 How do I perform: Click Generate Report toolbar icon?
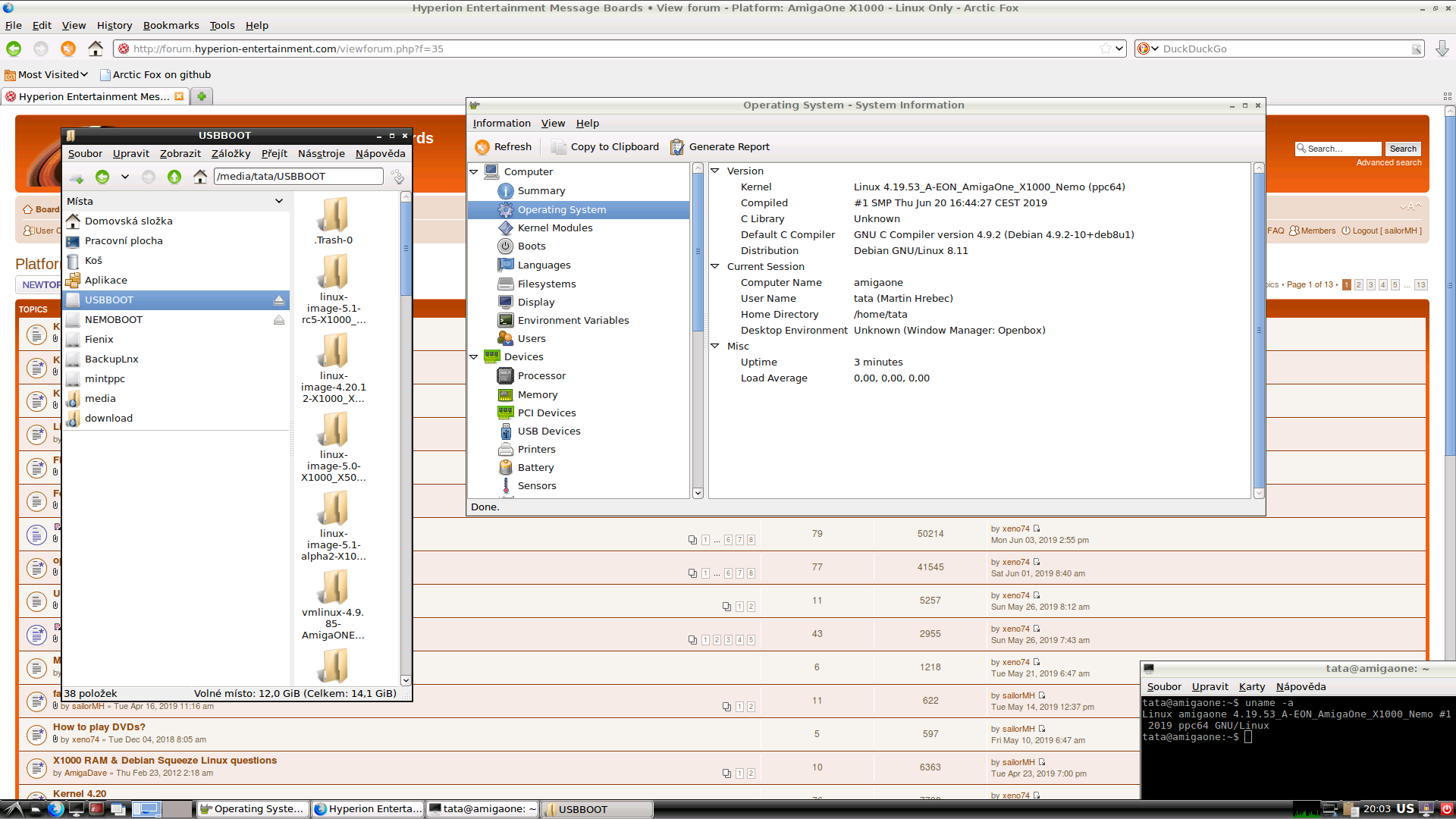coord(677,147)
